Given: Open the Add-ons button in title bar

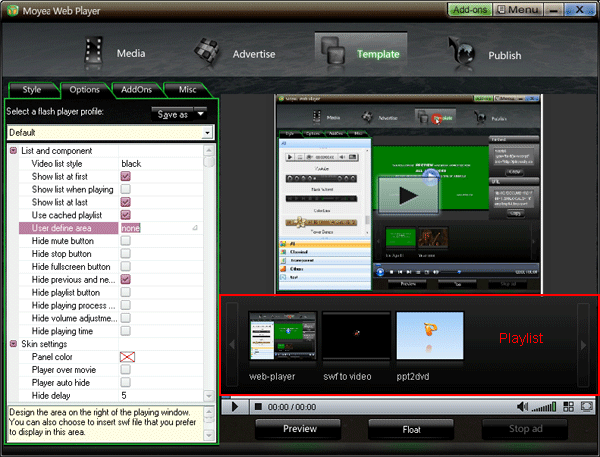Looking at the screenshot, I should click(x=470, y=10).
